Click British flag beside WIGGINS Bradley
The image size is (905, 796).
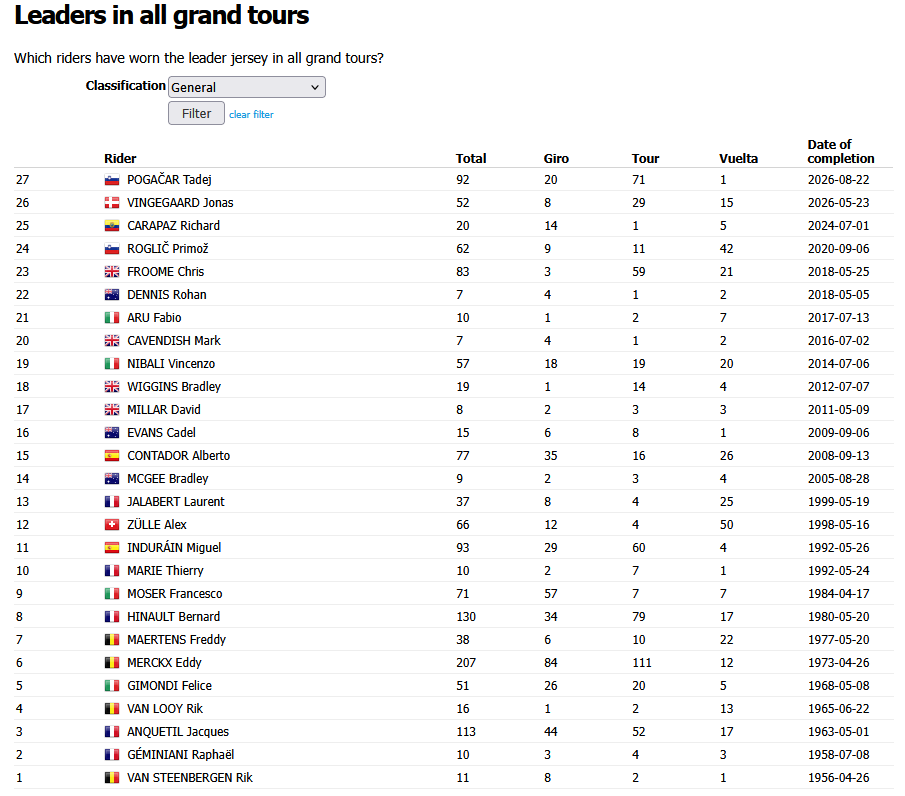pyautogui.click(x=112, y=387)
